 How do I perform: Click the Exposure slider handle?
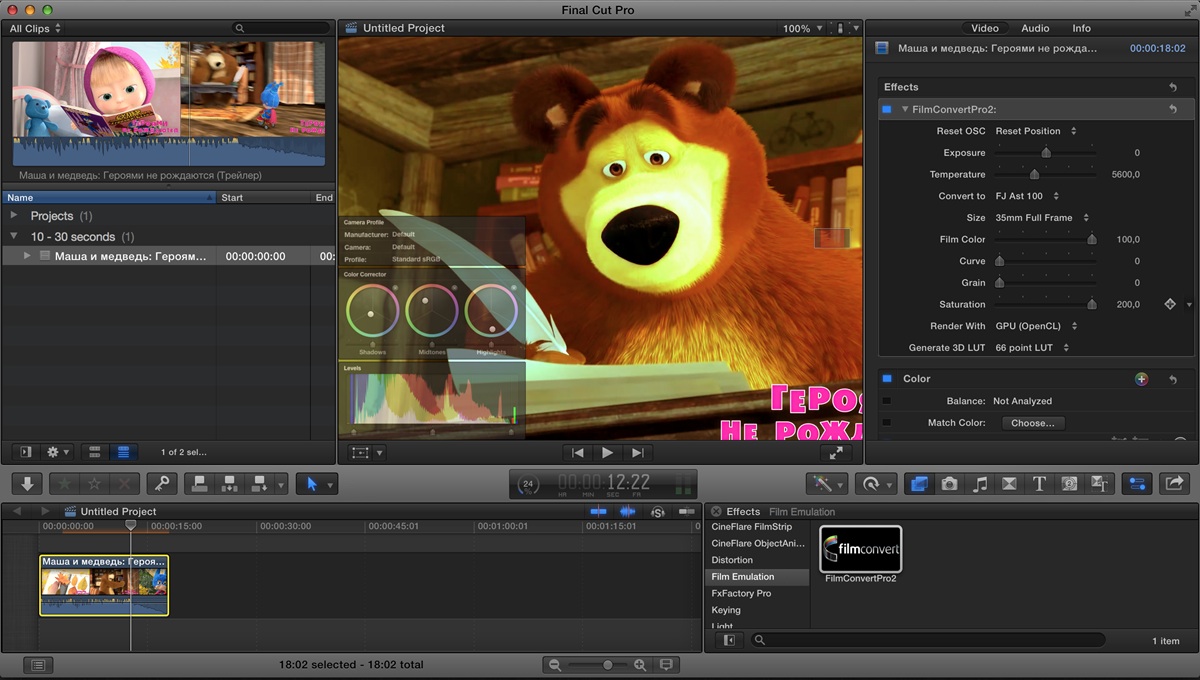1046,153
